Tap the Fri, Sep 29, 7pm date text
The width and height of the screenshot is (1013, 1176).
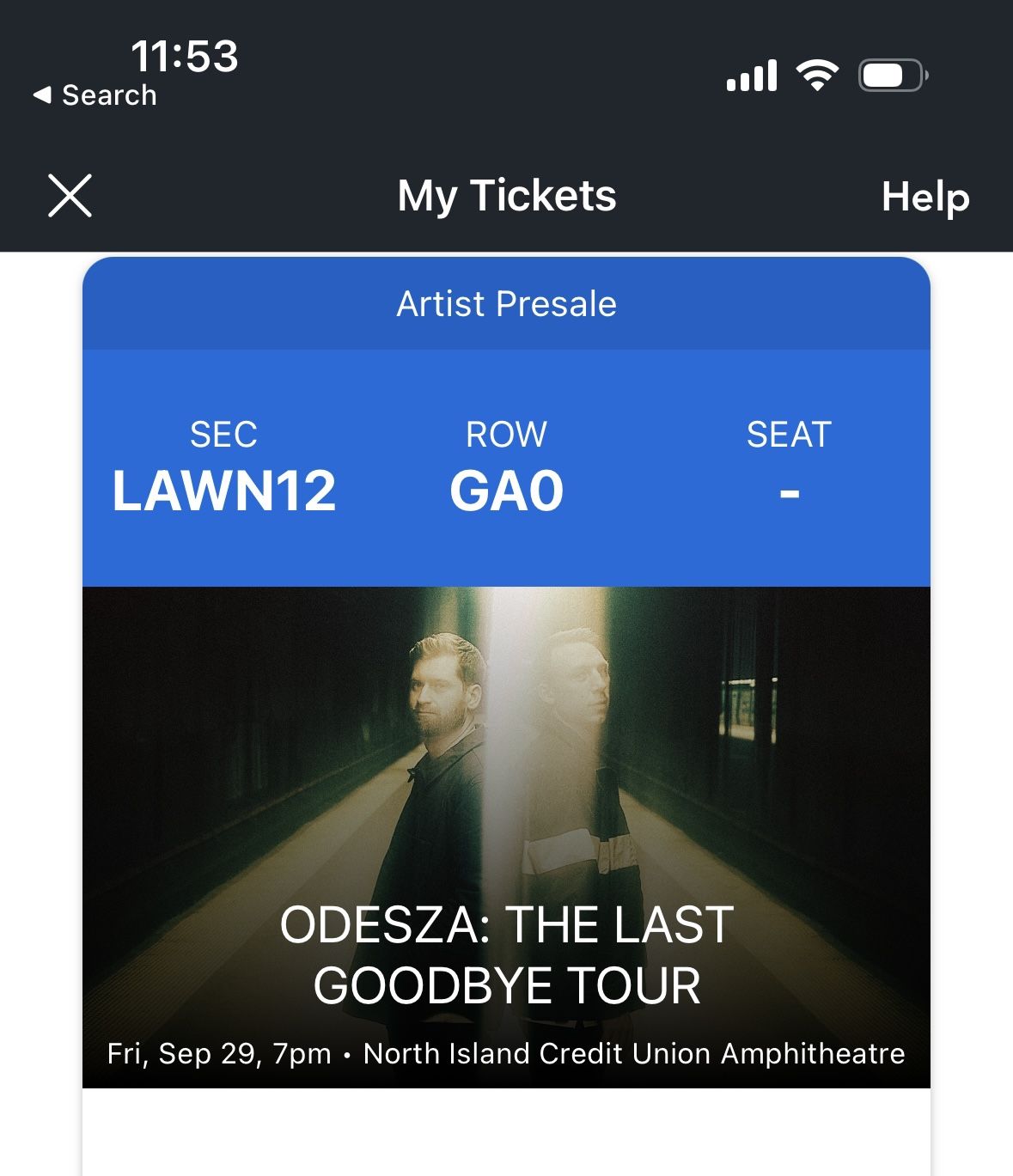click(x=219, y=1053)
